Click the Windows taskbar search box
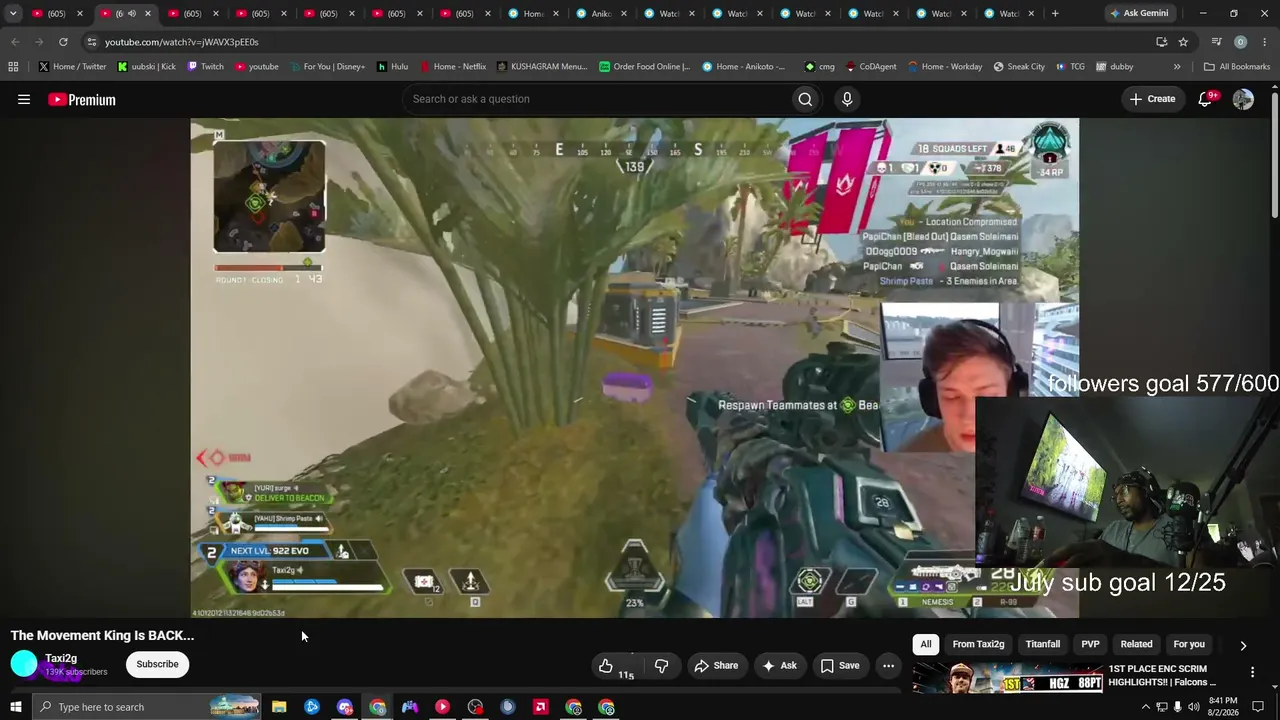The height and width of the screenshot is (720, 1280). [146, 707]
